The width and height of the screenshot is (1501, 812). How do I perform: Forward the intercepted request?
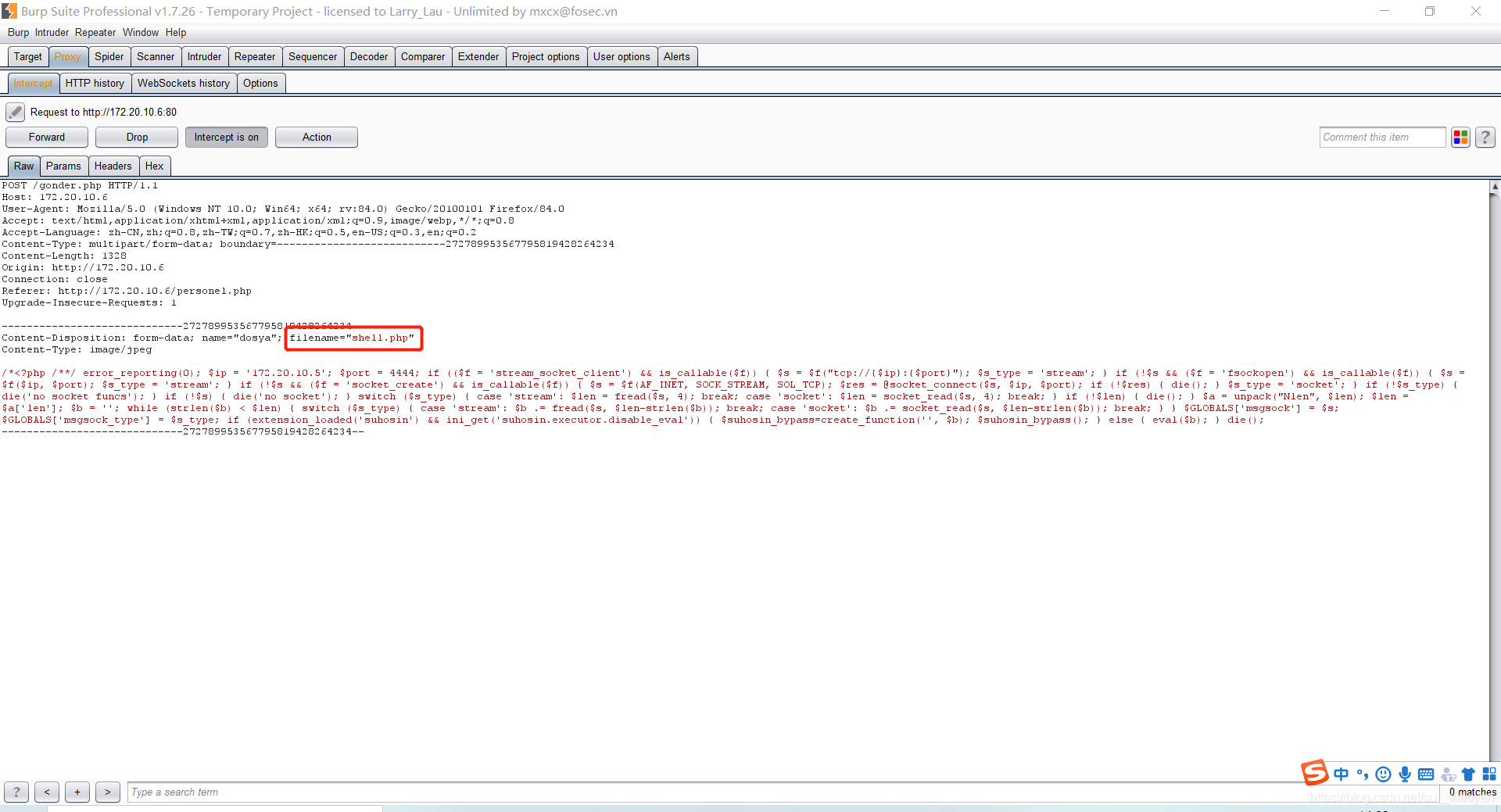(47, 138)
